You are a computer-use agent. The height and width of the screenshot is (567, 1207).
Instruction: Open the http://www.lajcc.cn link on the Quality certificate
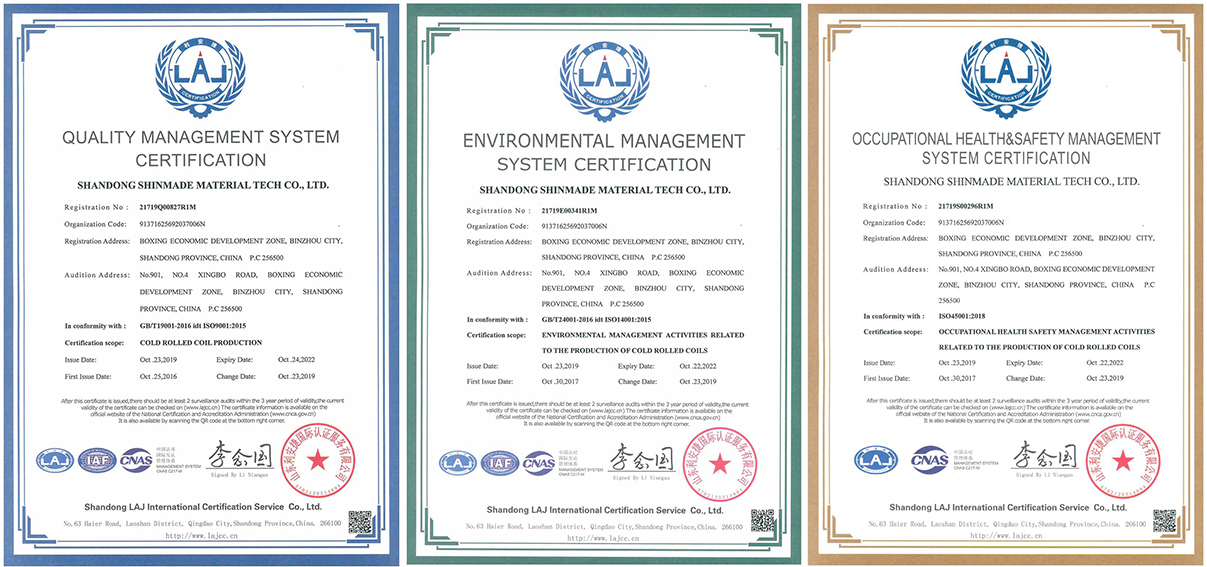201,535
